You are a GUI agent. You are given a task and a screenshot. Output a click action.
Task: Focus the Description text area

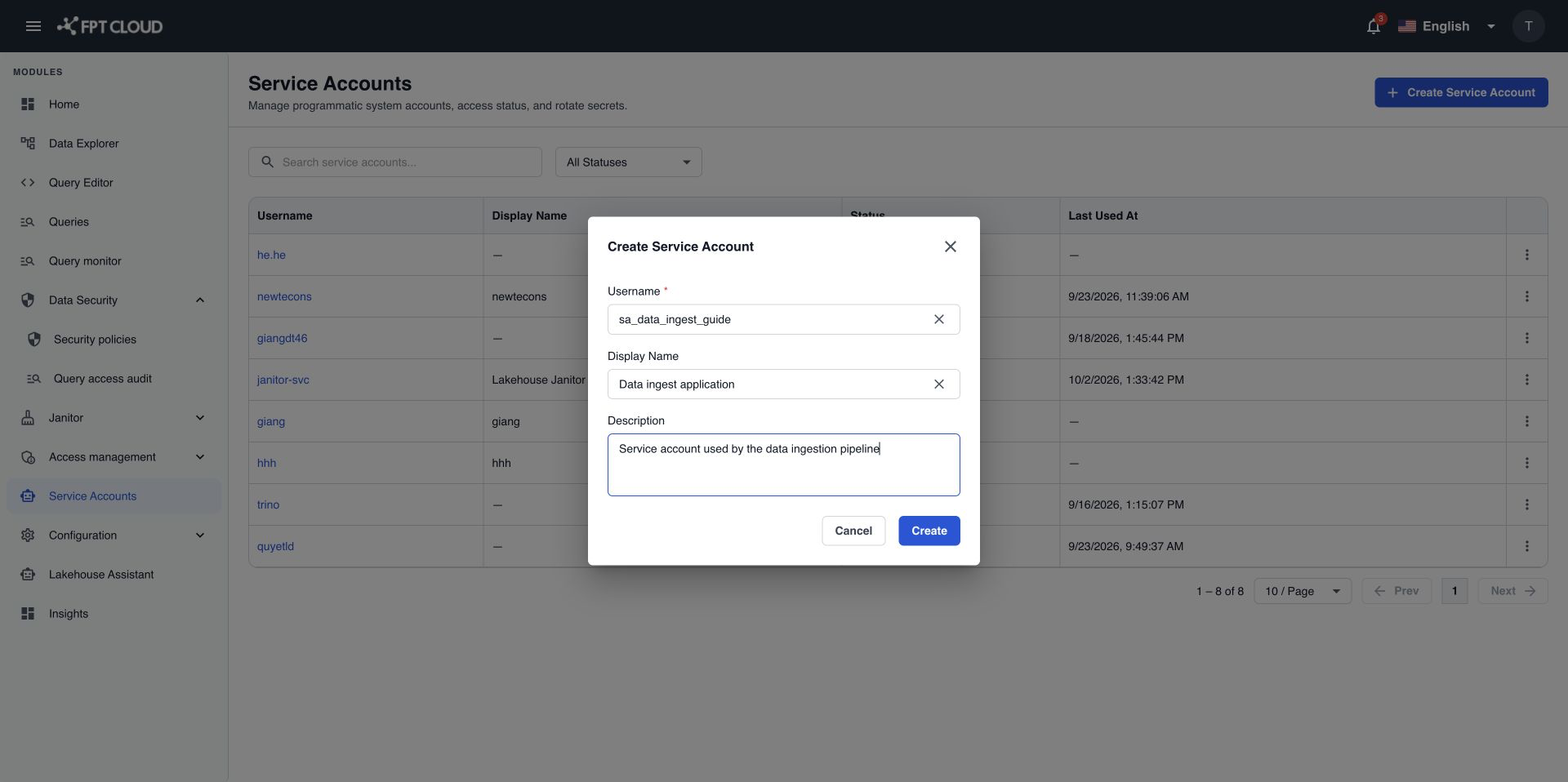(x=783, y=464)
